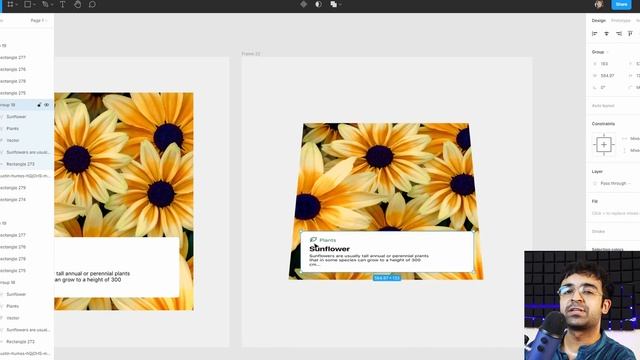Select the highlighted 'Sunflowers are usual...' text layer
This screenshot has height=360, width=640.
28,152
